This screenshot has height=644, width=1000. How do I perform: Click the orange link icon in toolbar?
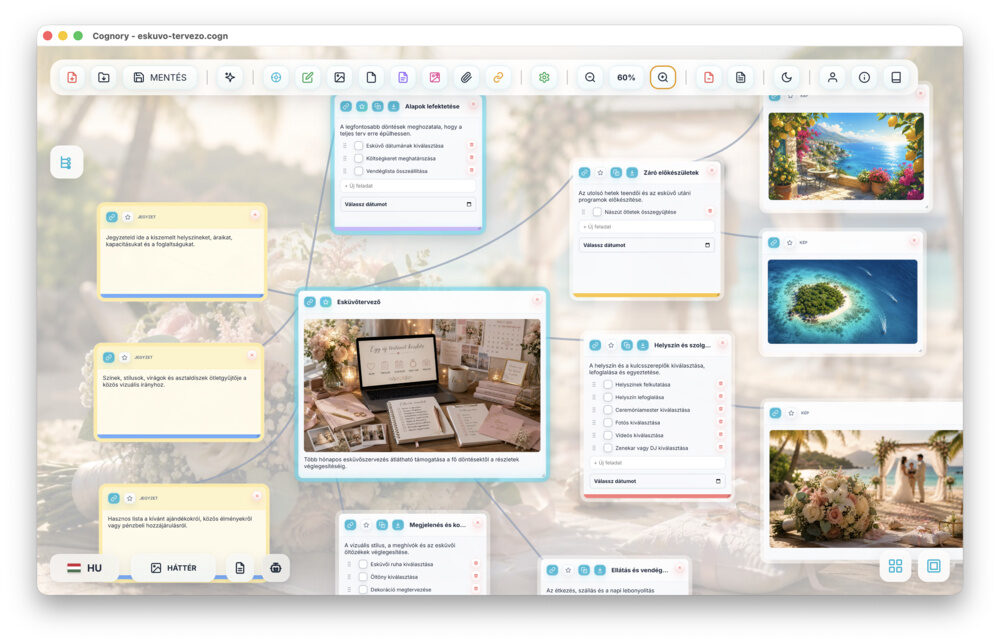(498, 77)
